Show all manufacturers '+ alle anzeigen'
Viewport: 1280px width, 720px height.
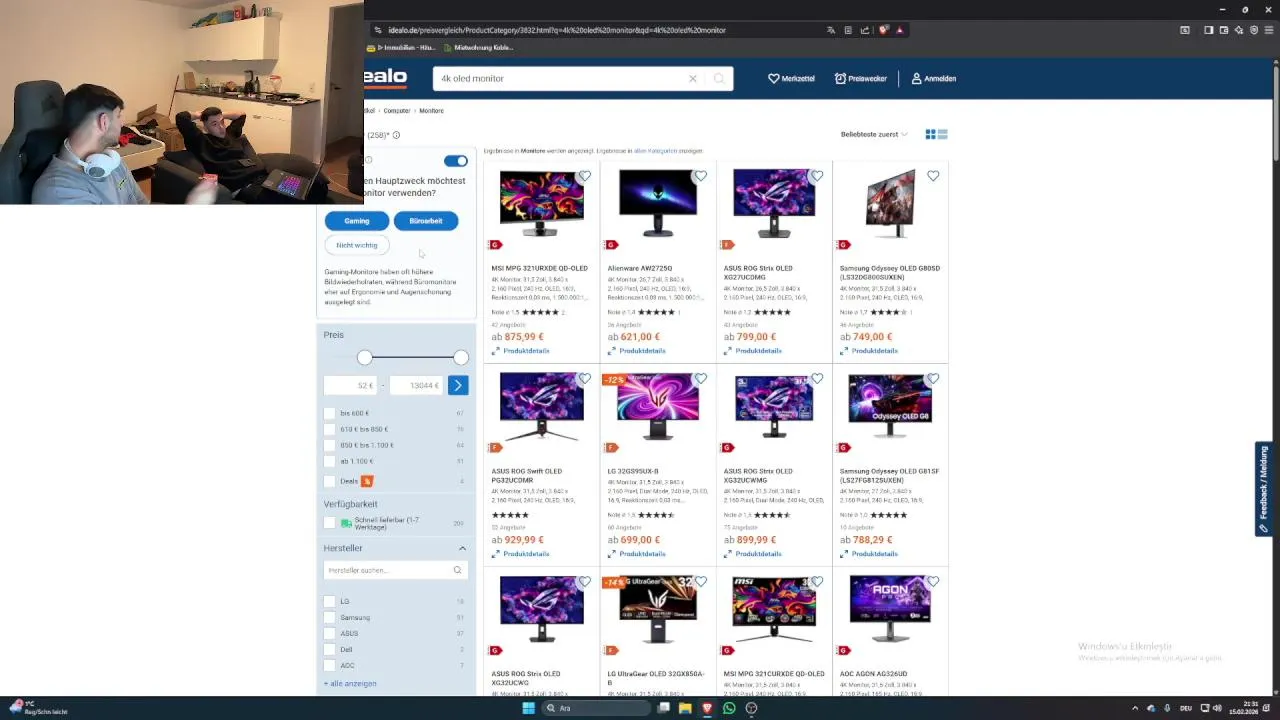point(350,684)
